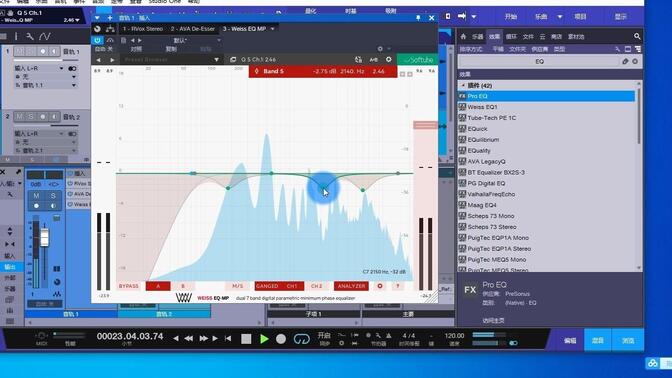Switch to 1 - RVox Stereo tab
This screenshot has width=672, height=378.
pyautogui.click(x=143, y=29)
